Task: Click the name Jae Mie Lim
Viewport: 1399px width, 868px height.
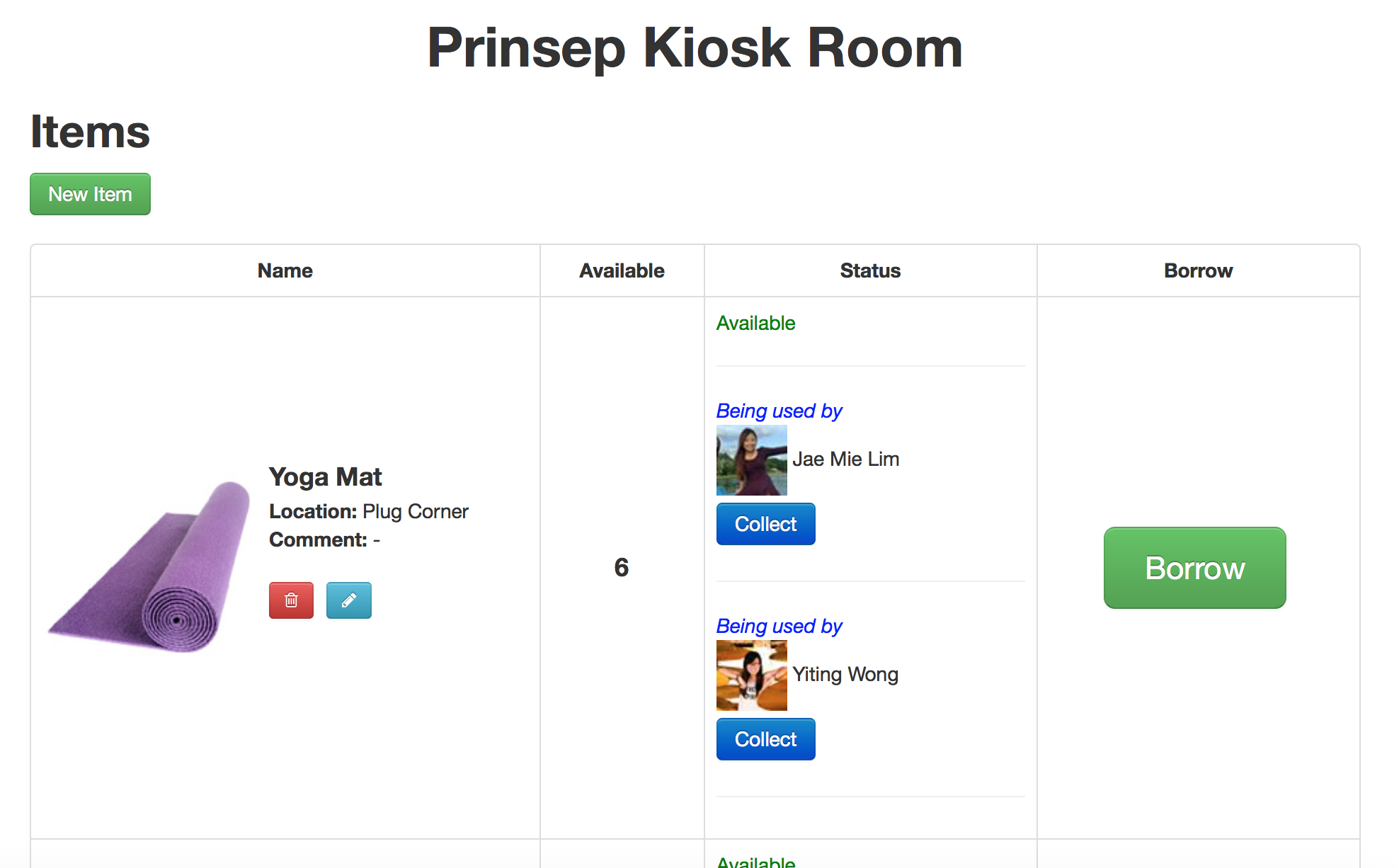Action: tap(845, 459)
